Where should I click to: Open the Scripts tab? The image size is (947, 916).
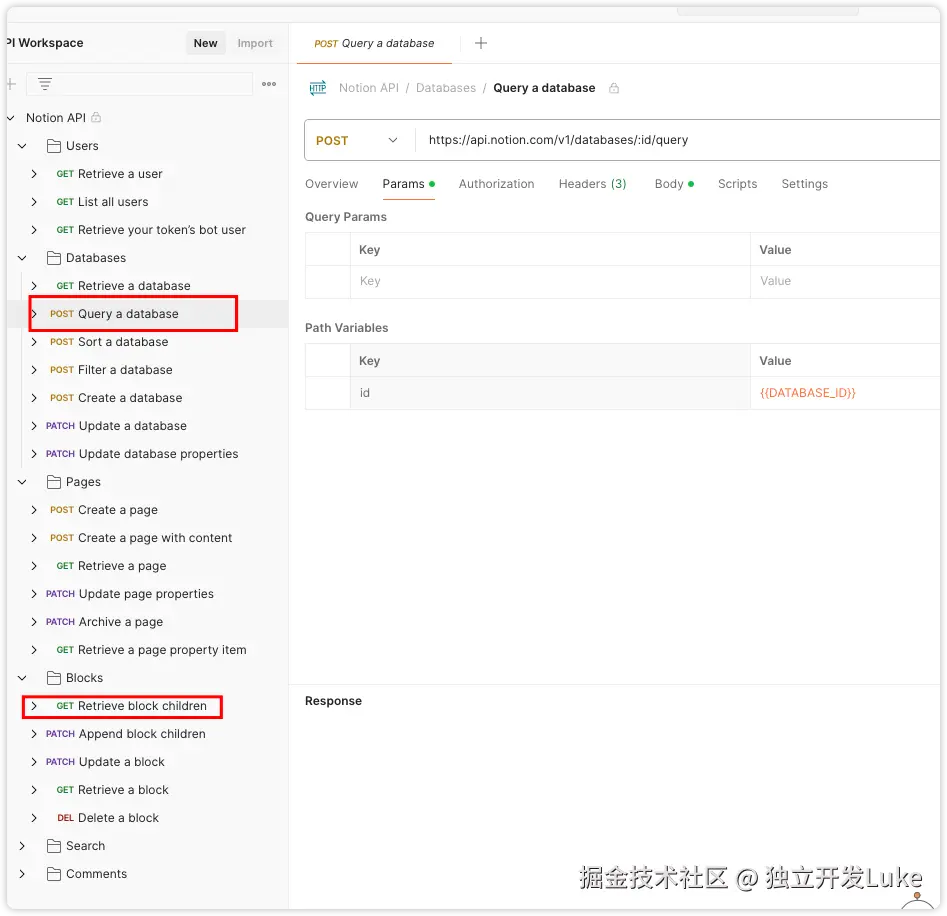pos(737,184)
